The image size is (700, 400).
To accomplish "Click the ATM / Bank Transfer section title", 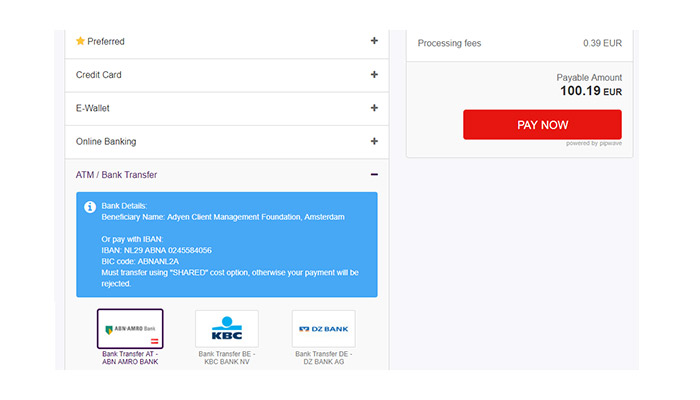I will (x=116, y=175).
